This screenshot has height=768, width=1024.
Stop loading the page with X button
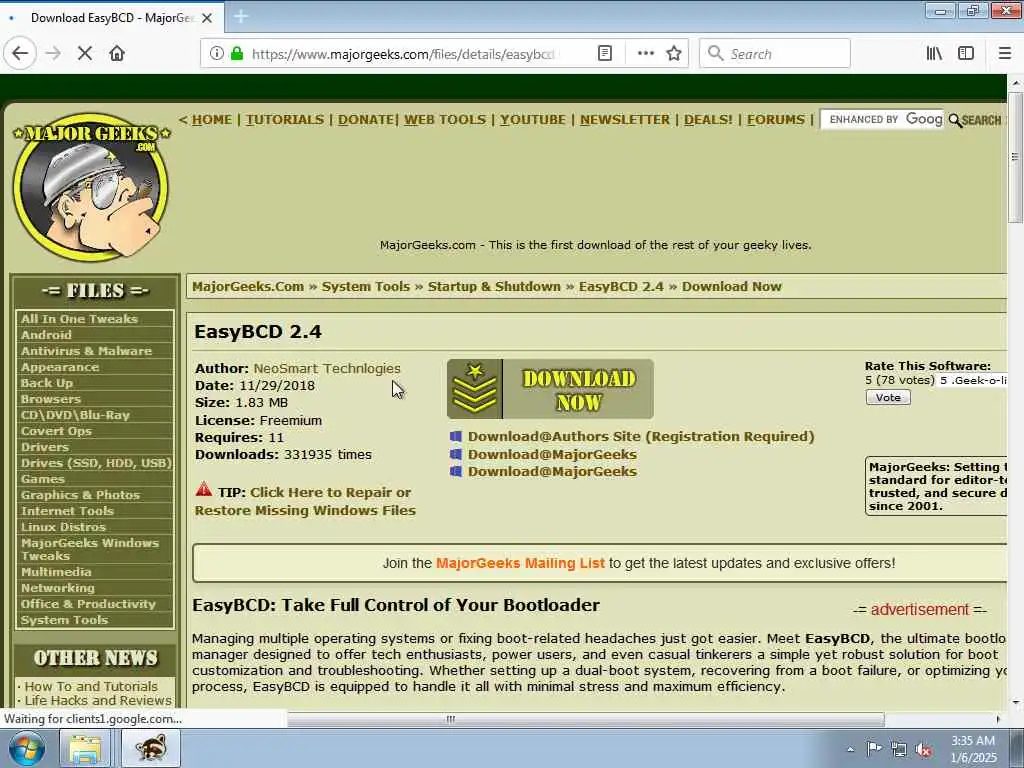85,54
